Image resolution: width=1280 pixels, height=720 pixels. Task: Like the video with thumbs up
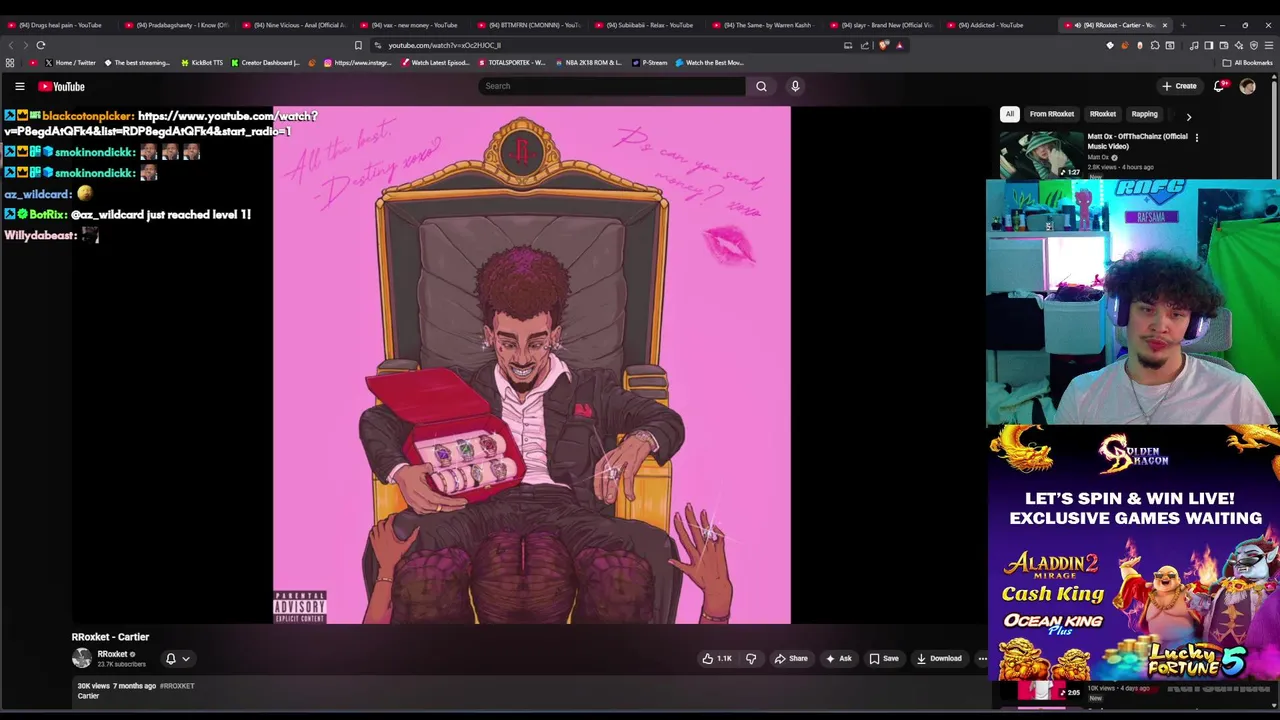717,658
